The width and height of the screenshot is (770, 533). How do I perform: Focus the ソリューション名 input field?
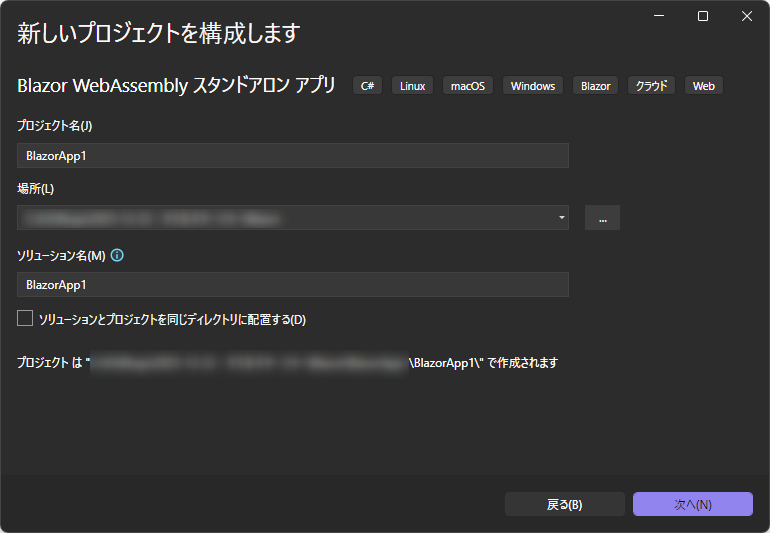[293, 284]
